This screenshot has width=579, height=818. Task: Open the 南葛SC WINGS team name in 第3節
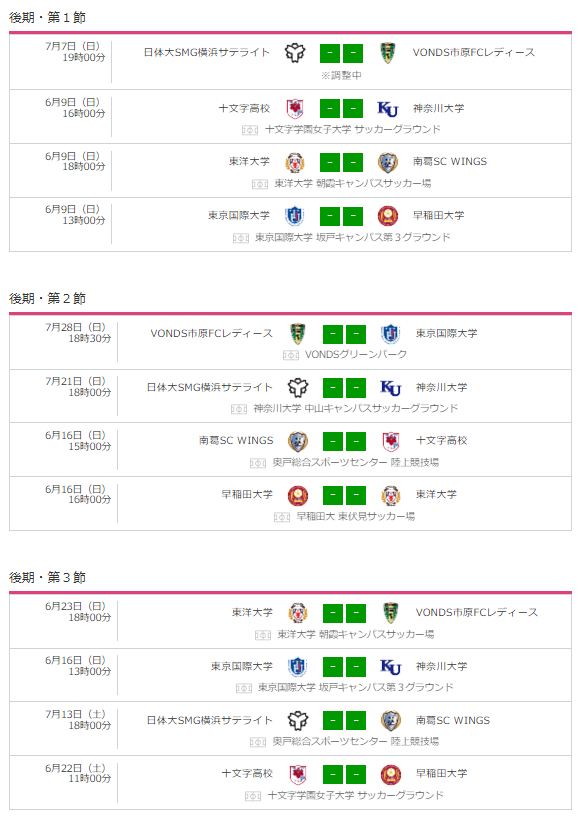tap(453, 720)
